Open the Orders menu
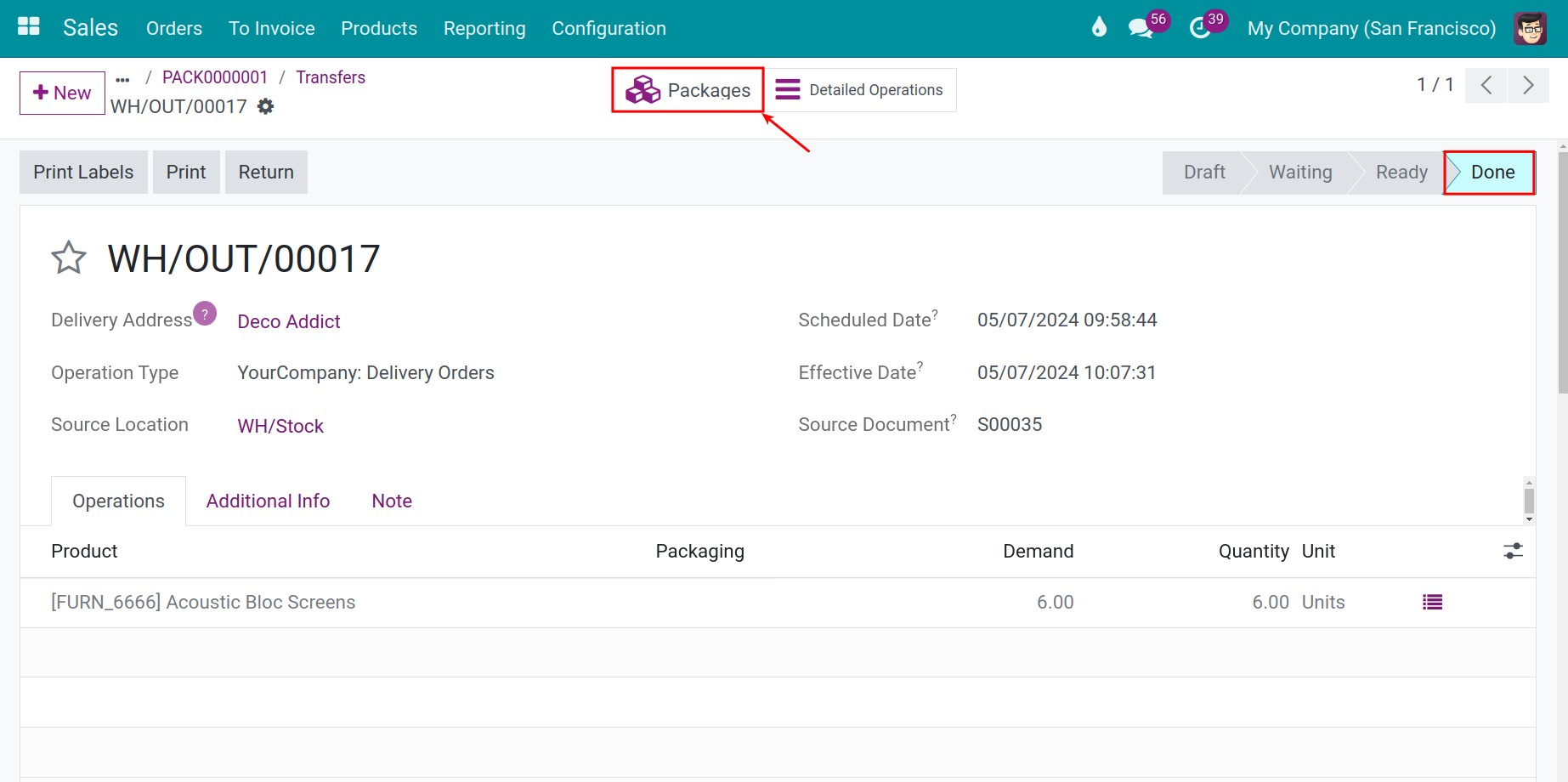1568x782 pixels. coord(174,28)
